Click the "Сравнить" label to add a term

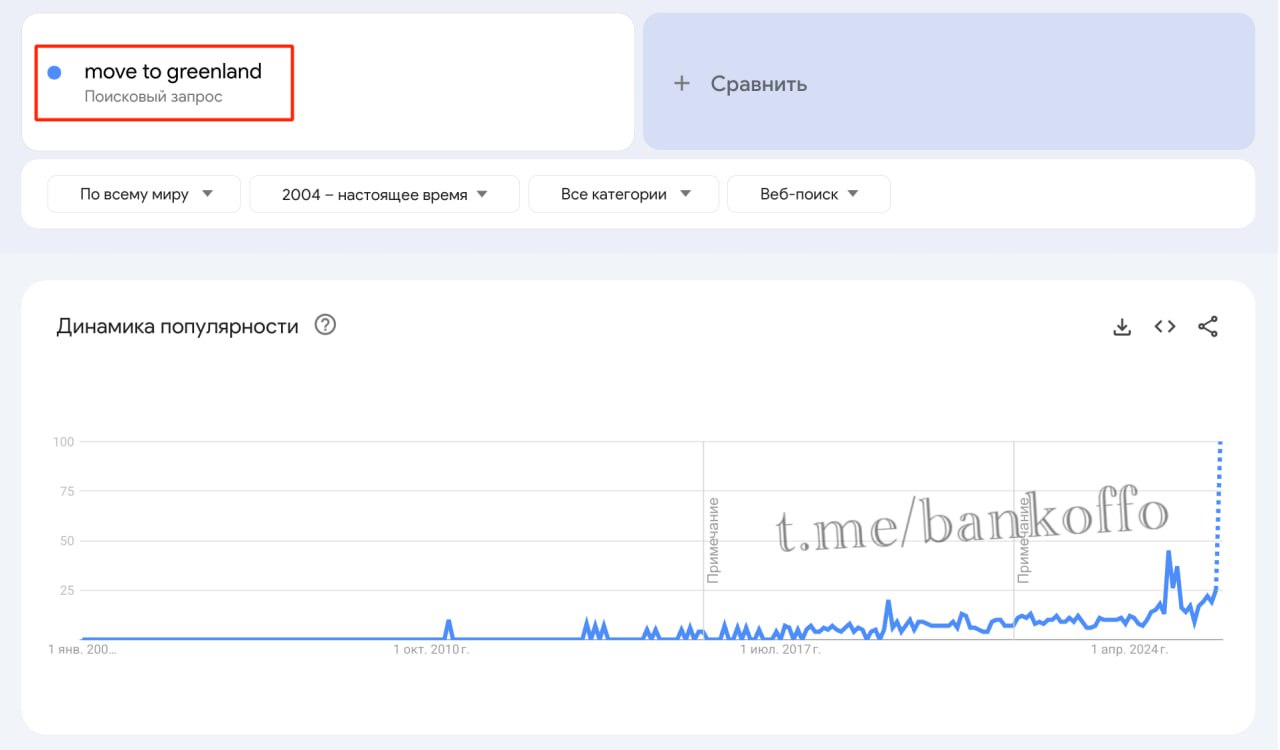coord(759,84)
